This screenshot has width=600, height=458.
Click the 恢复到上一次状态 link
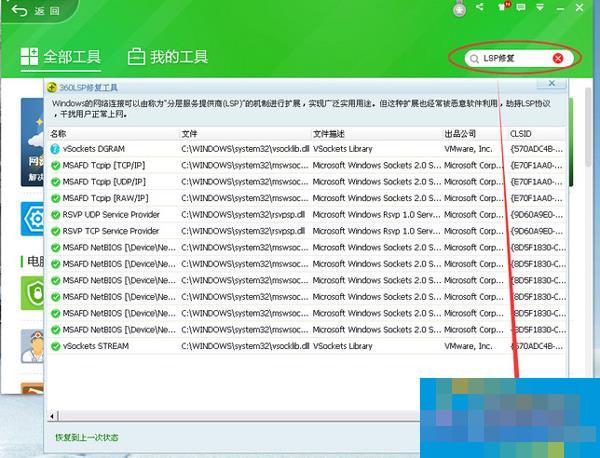tap(87, 437)
